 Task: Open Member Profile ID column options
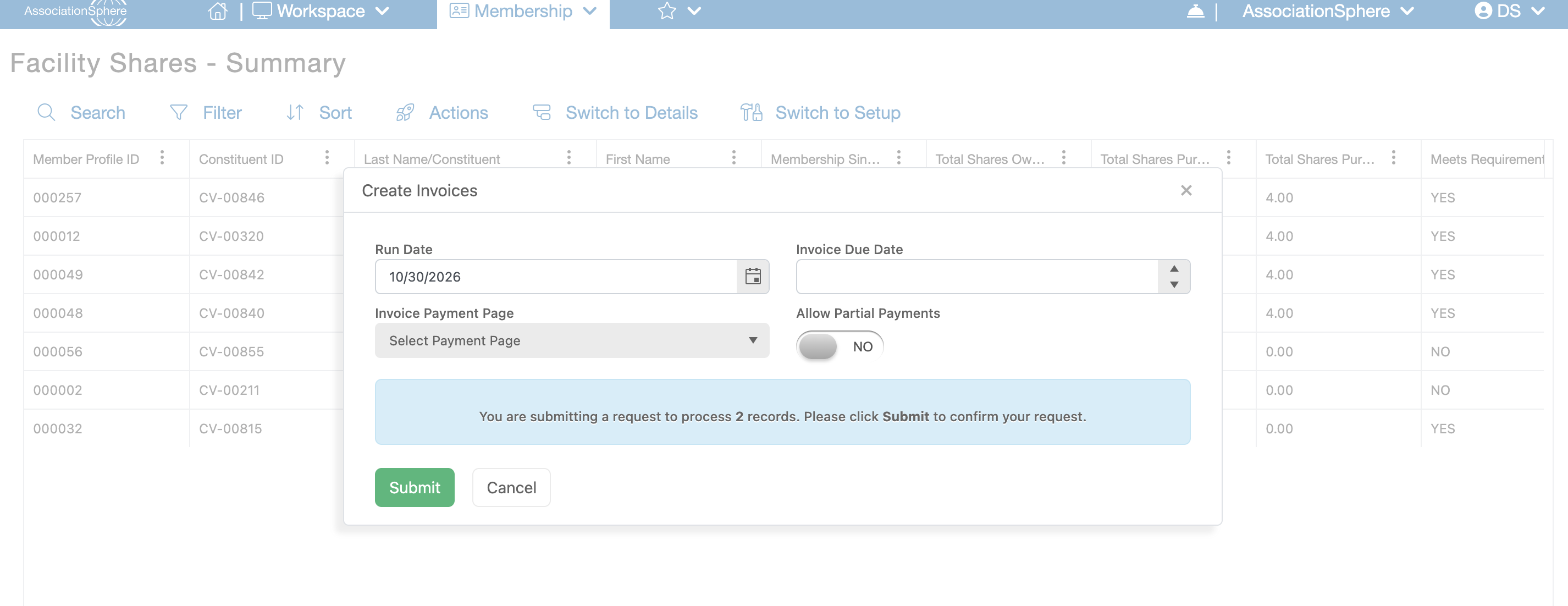162,158
